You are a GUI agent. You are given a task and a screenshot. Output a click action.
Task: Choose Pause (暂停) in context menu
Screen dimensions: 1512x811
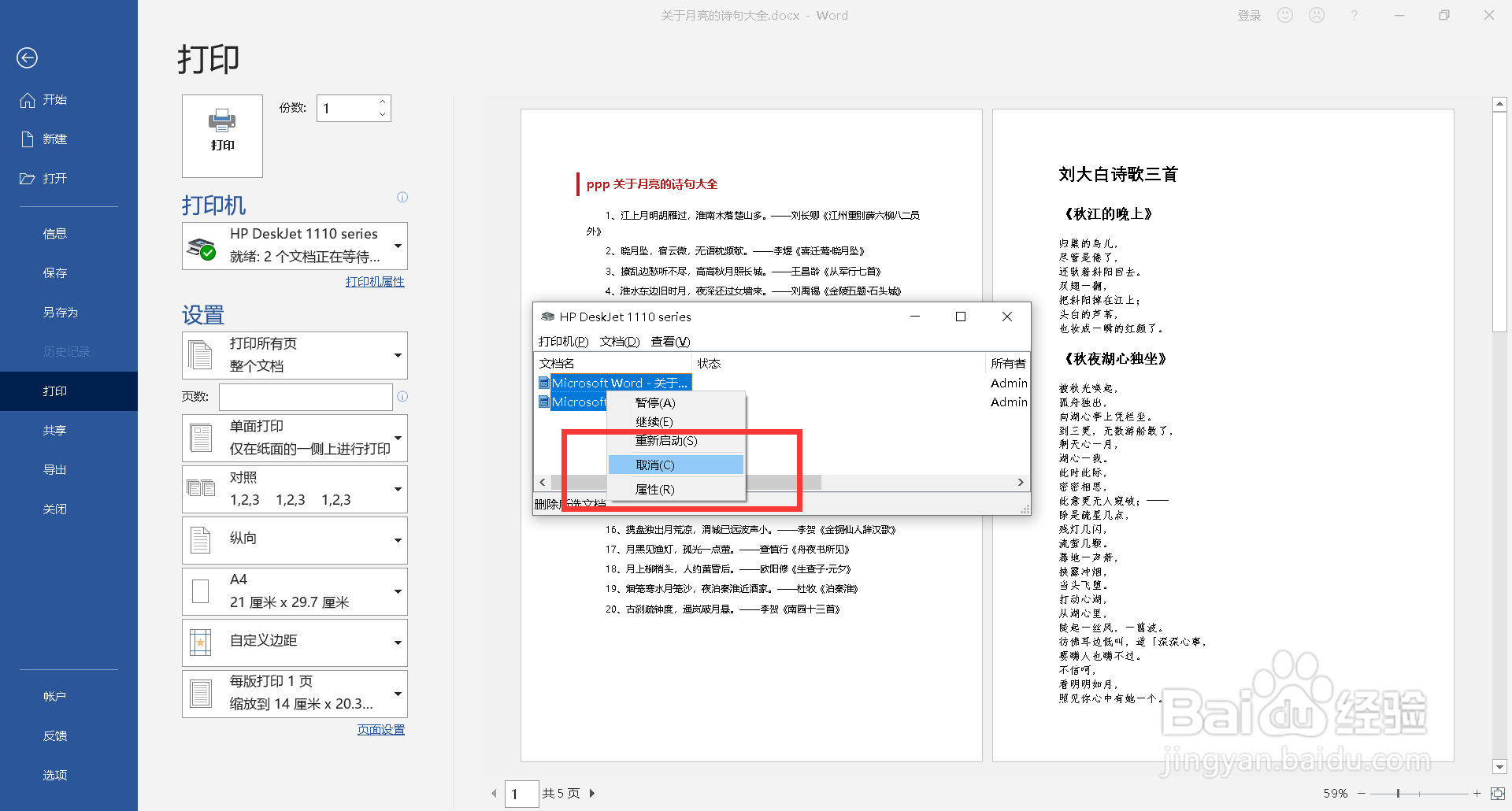coord(676,402)
